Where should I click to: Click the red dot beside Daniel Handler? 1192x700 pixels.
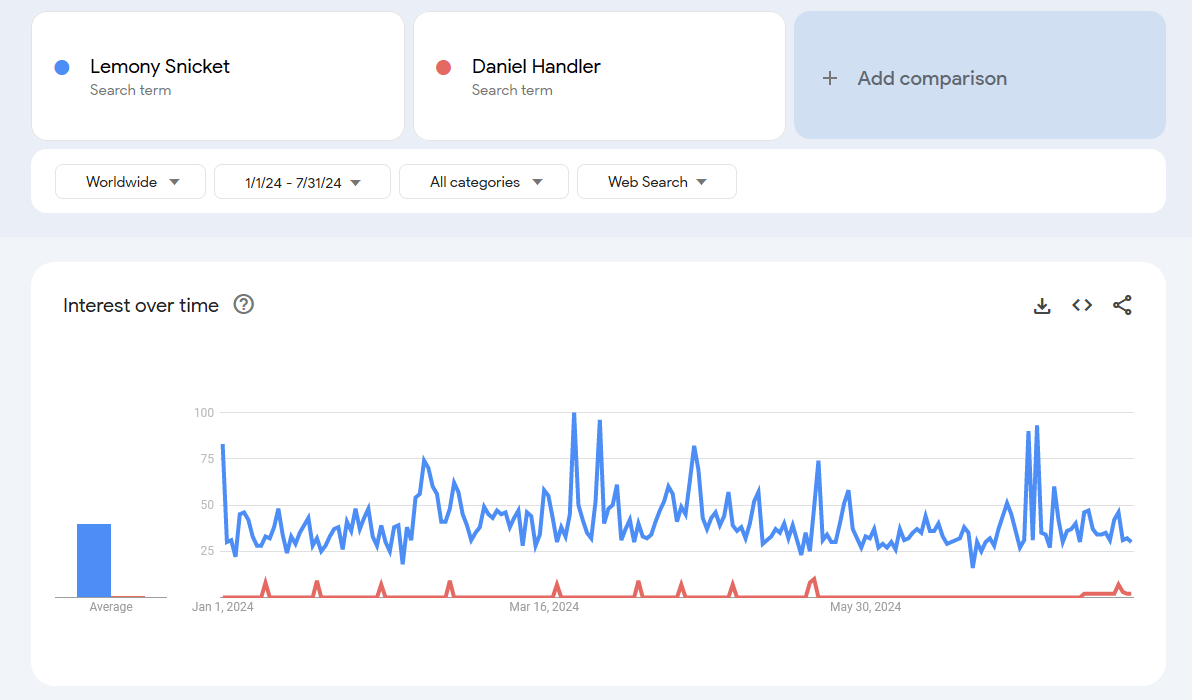coord(444,67)
